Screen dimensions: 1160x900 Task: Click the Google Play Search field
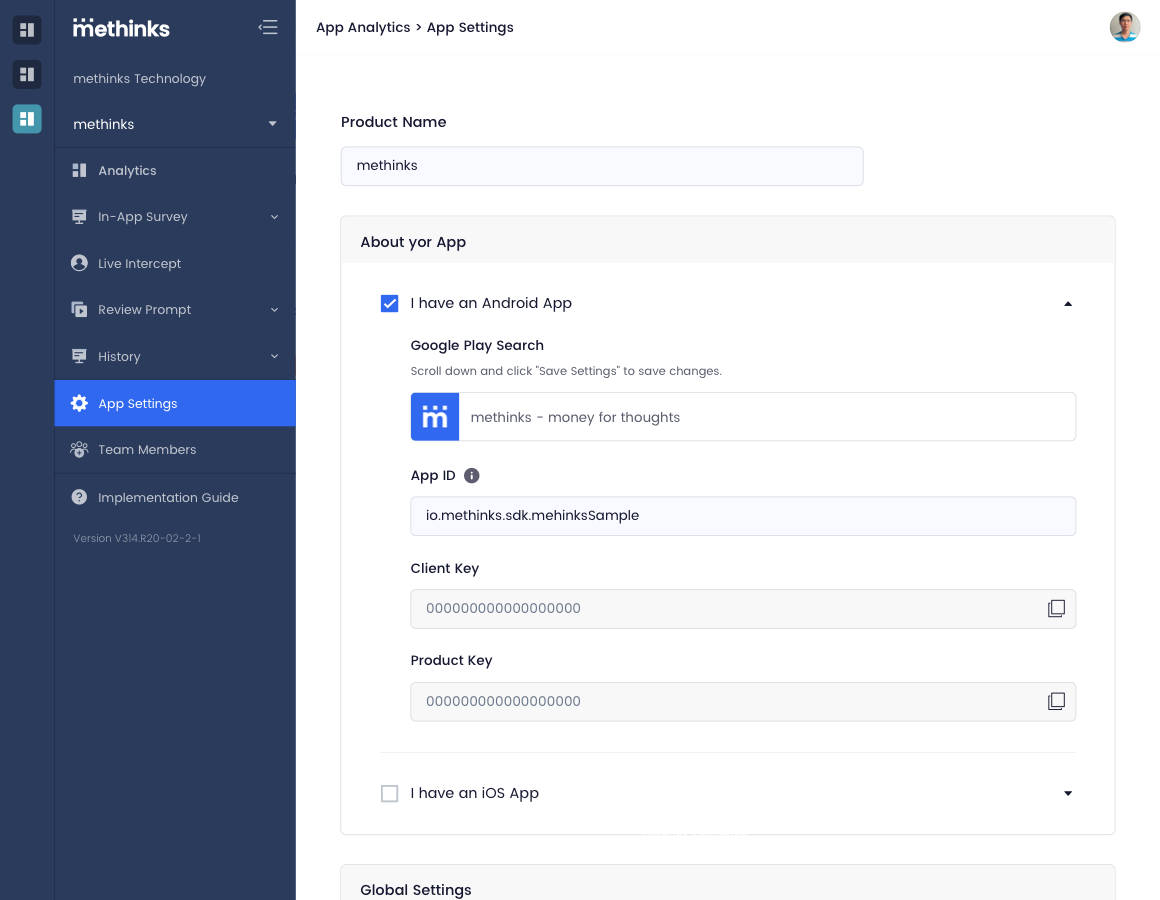tap(743, 417)
